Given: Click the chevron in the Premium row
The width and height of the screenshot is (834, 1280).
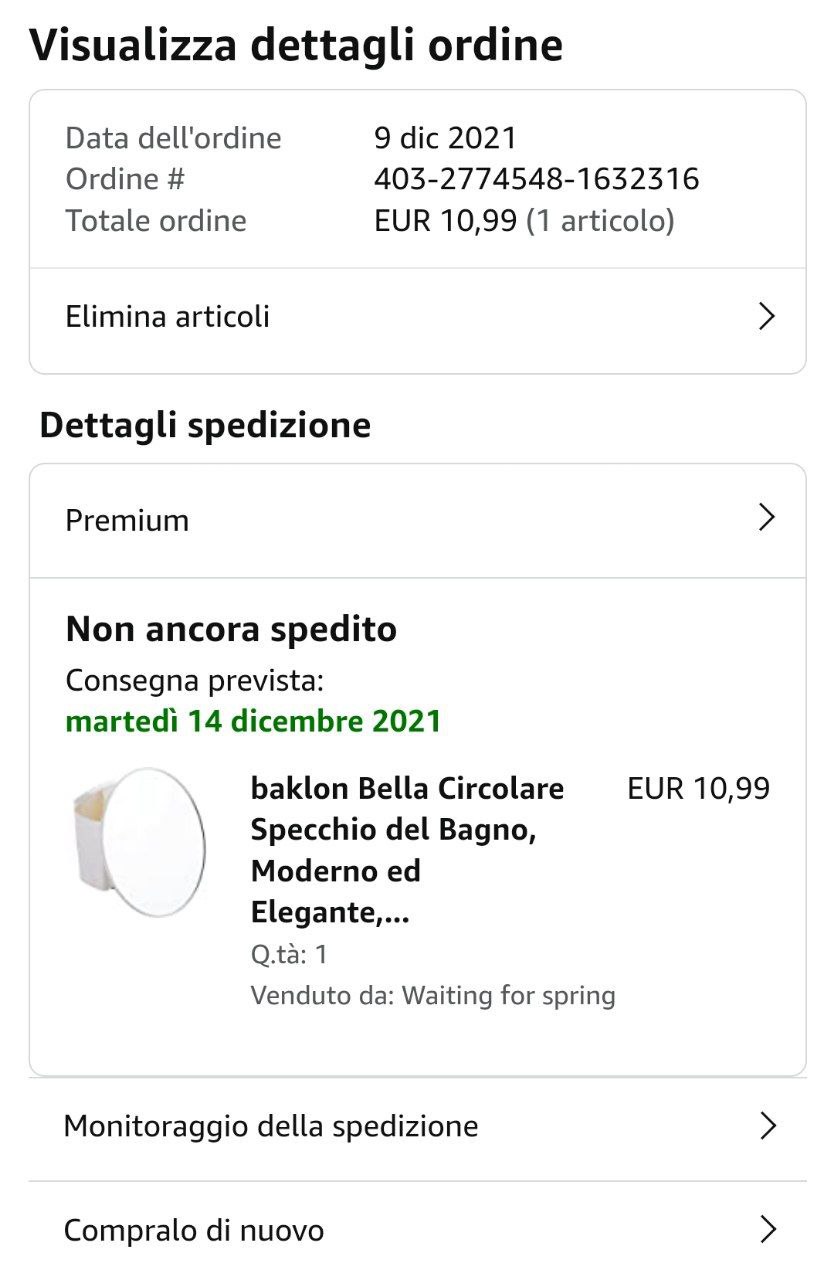Looking at the screenshot, I should 767,518.
